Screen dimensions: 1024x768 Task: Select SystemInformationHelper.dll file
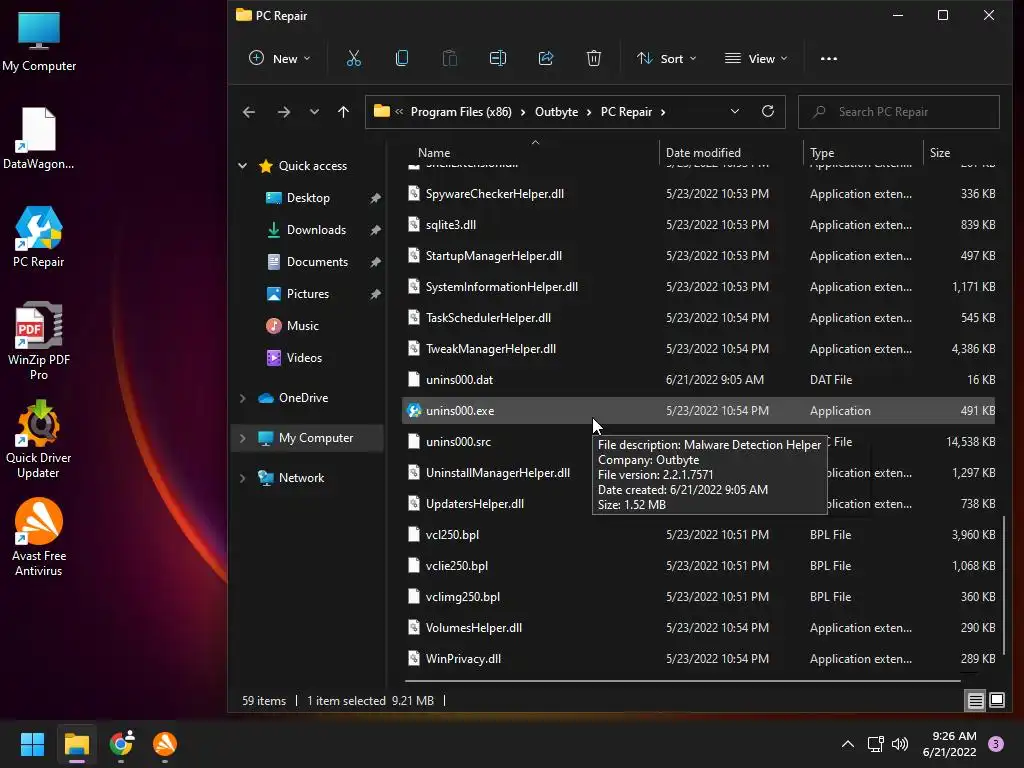coord(699,287)
